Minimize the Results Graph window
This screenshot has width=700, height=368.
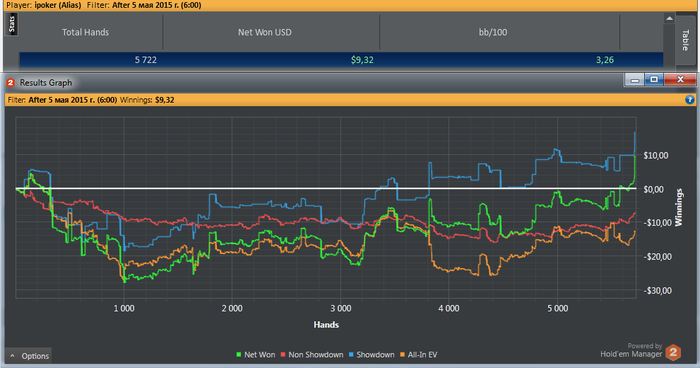[634, 80]
